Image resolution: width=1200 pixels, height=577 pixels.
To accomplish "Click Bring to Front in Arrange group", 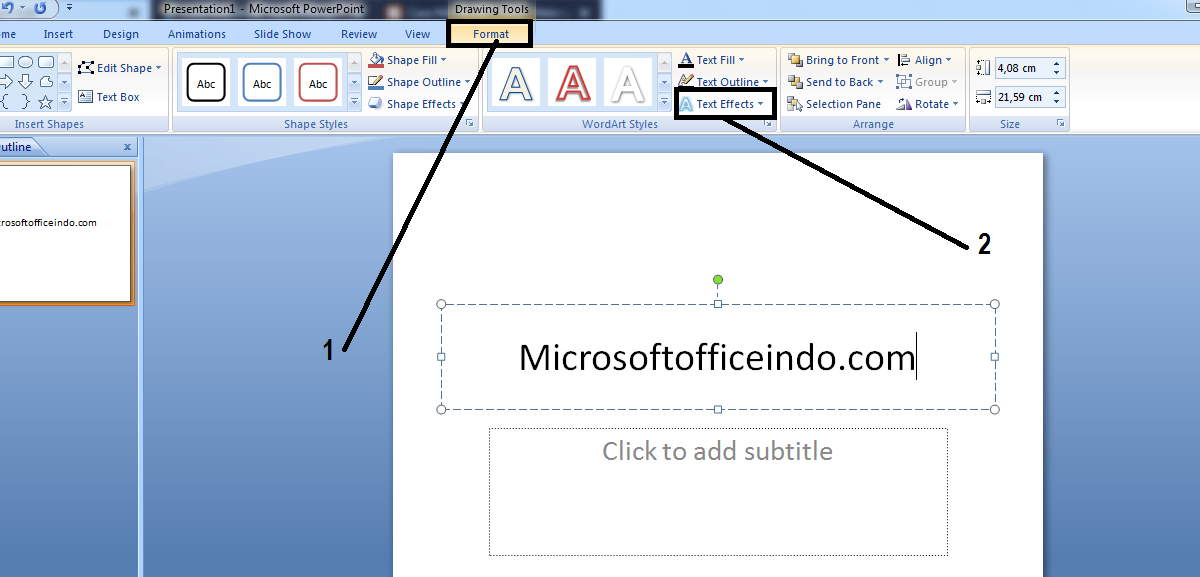I will 838,59.
